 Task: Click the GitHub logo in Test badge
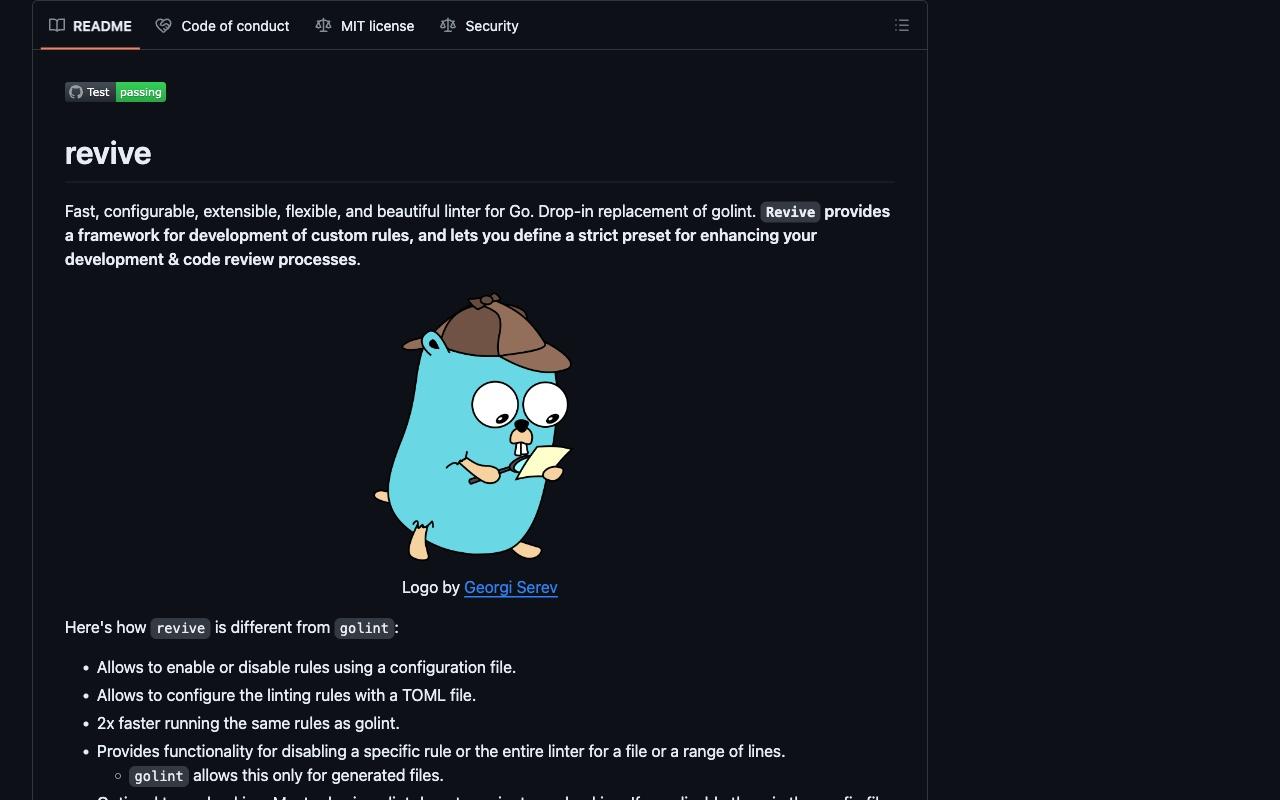tap(76, 92)
